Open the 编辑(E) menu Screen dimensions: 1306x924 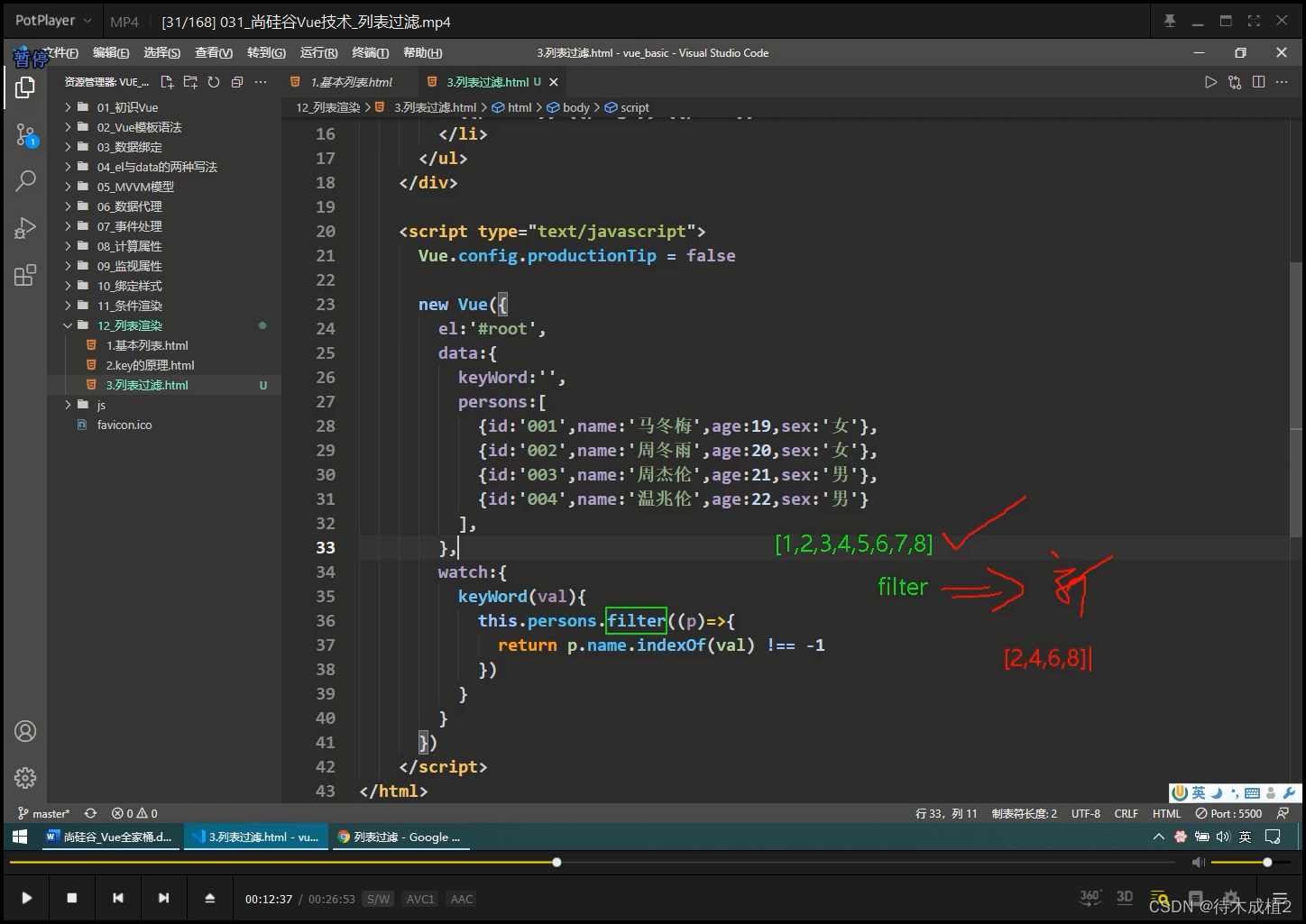pyautogui.click(x=111, y=52)
